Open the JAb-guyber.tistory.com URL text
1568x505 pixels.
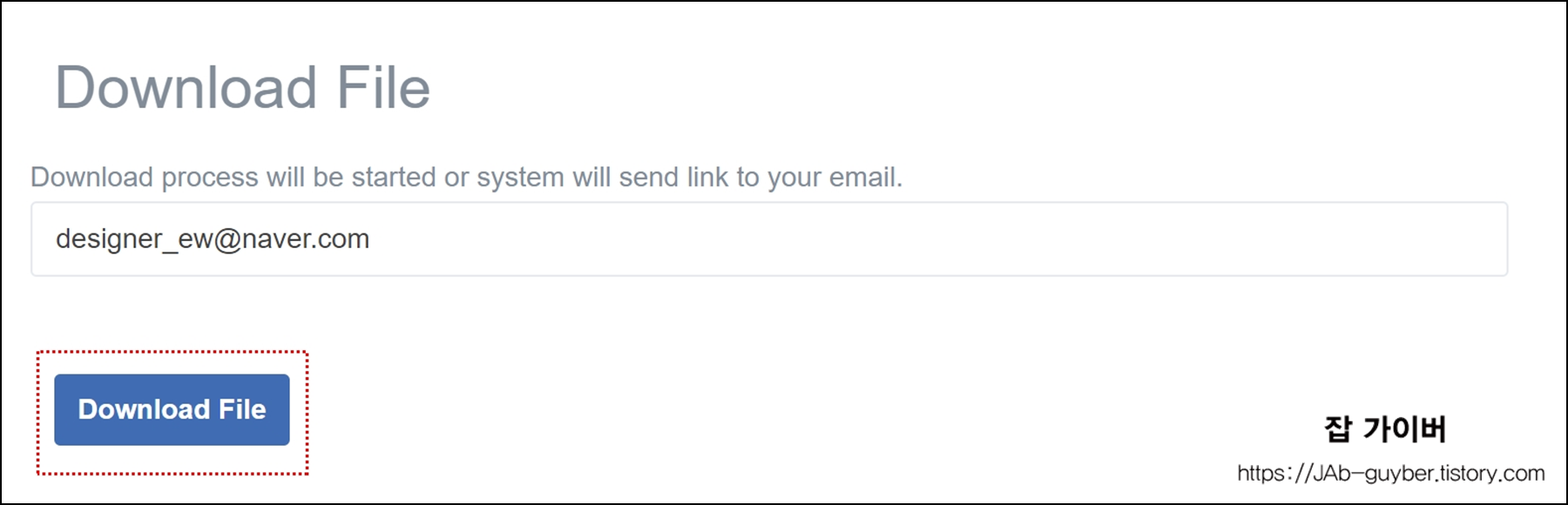click(x=1391, y=474)
